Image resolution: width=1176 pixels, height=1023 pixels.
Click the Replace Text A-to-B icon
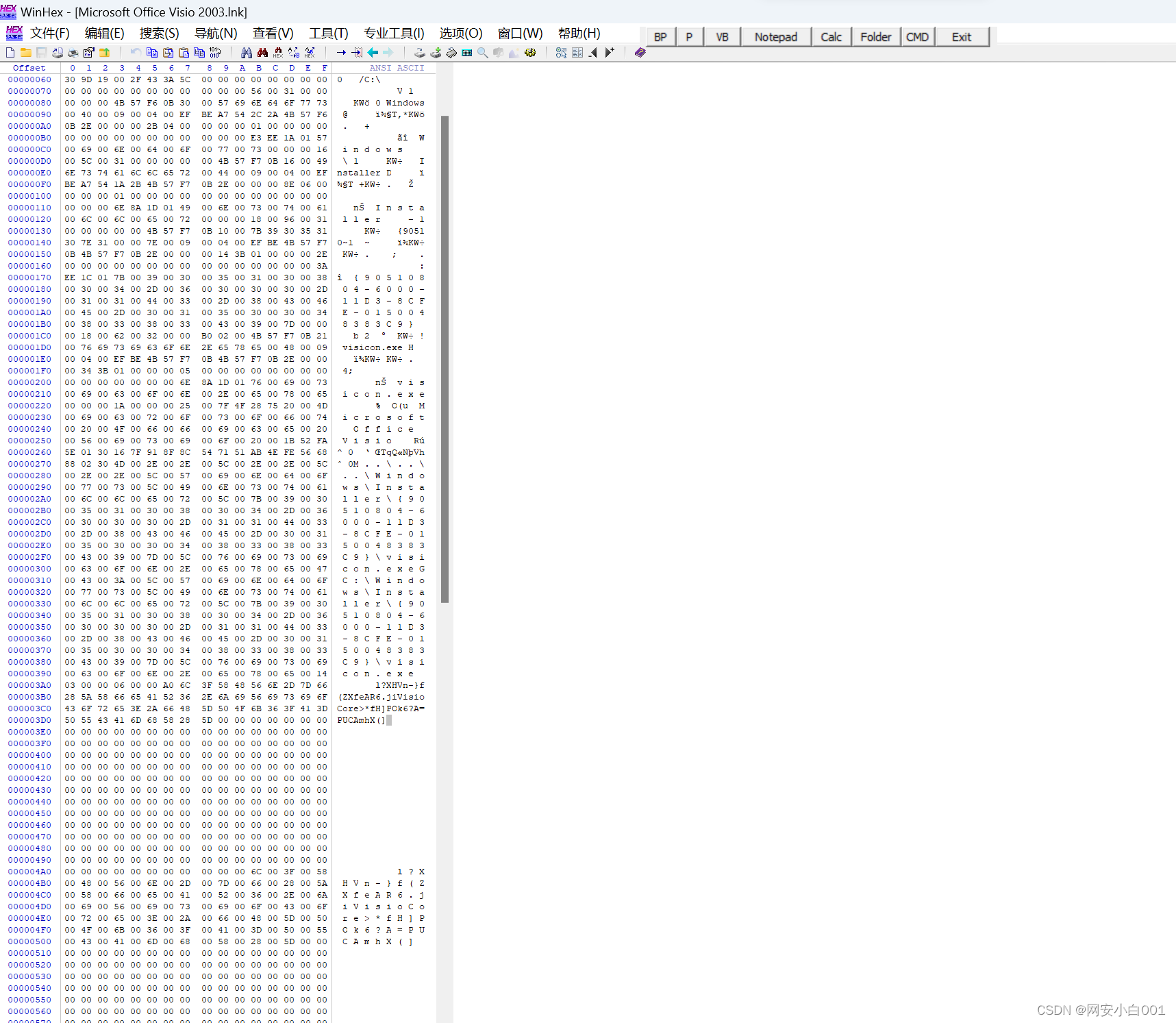pyautogui.click(x=294, y=53)
